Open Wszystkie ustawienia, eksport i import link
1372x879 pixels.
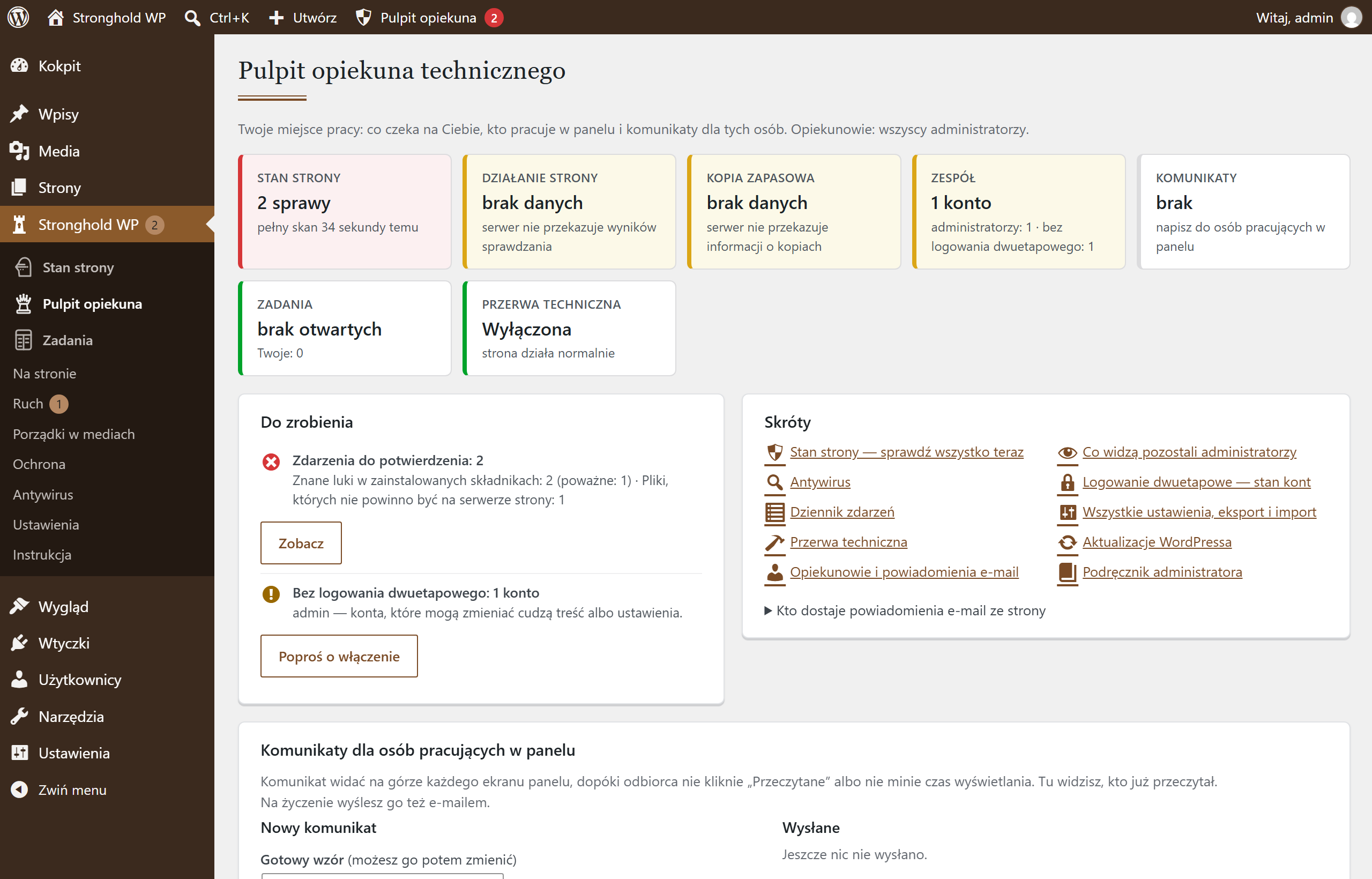click(1199, 512)
